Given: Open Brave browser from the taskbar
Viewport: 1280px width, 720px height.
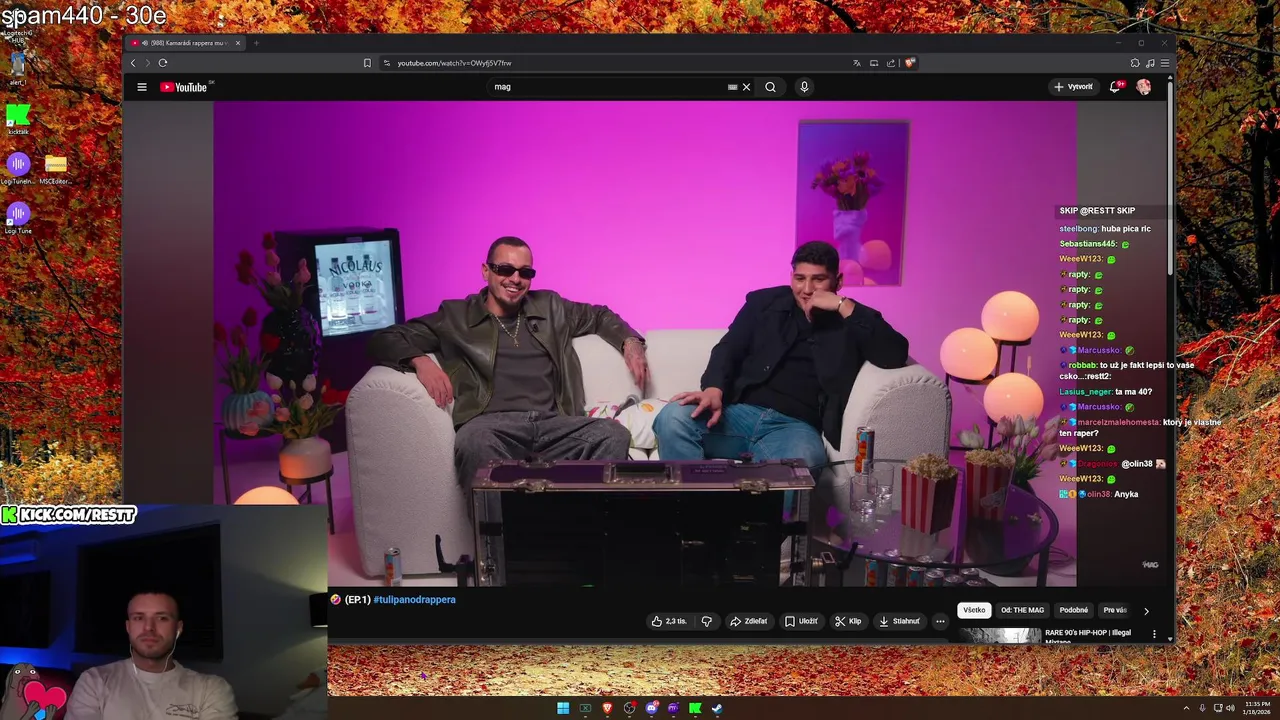Looking at the screenshot, I should [607, 708].
